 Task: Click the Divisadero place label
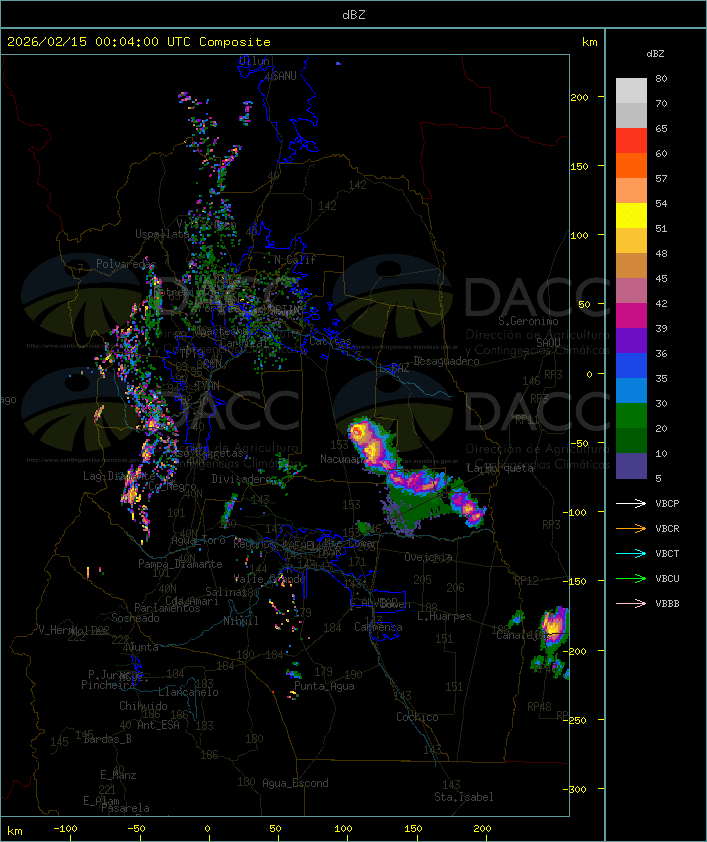(x=241, y=479)
